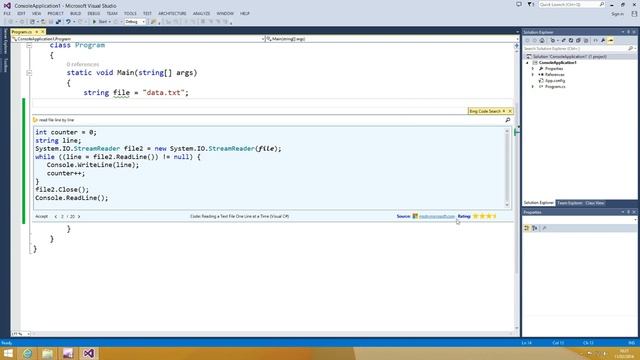Open the Start button dropdown arrow
The image size is (640, 360).
pyautogui.click(x=110, y=22)
